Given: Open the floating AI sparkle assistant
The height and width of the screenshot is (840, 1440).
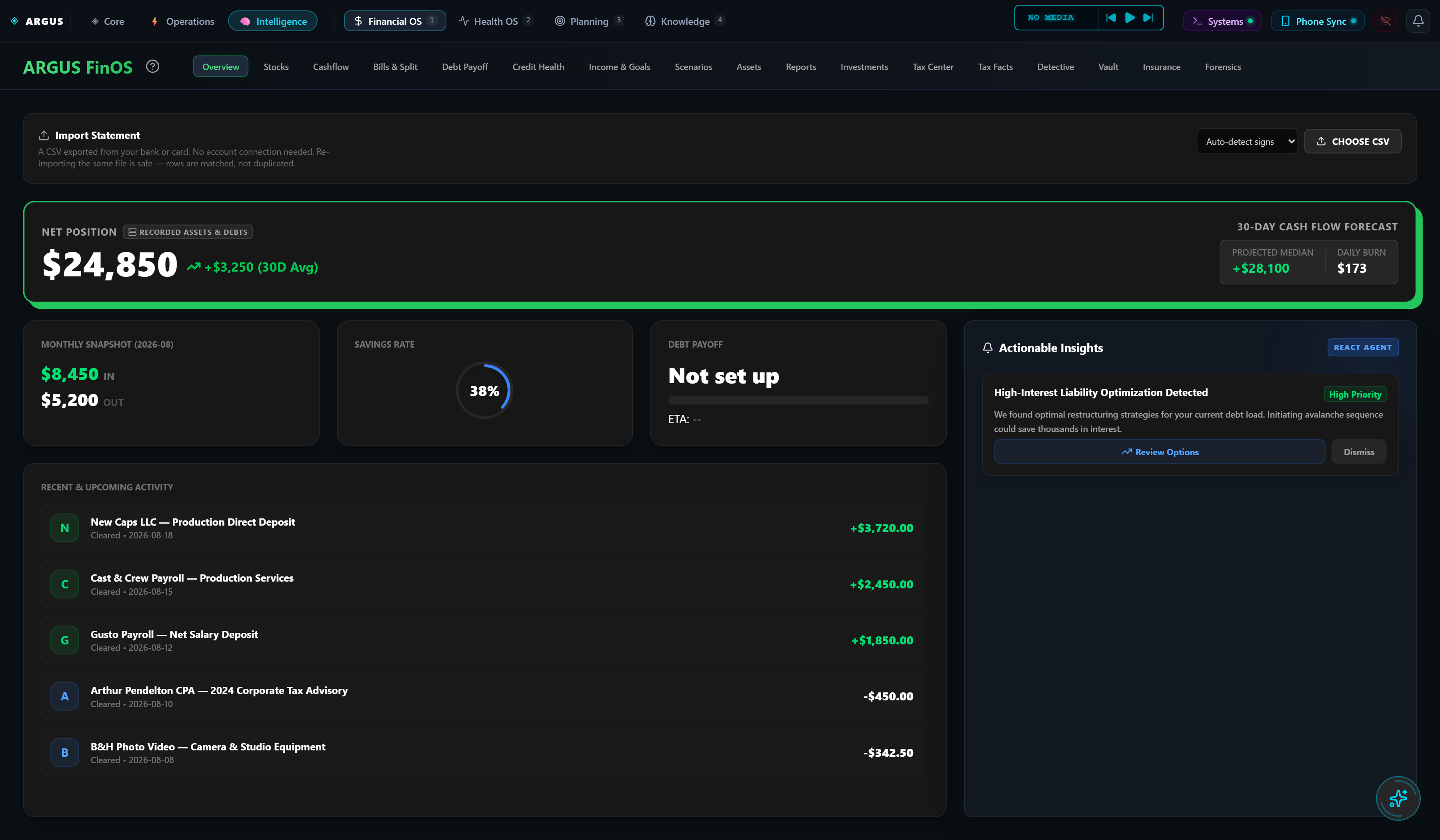Looking at the screenshot, I should [x=1398, y=798].
